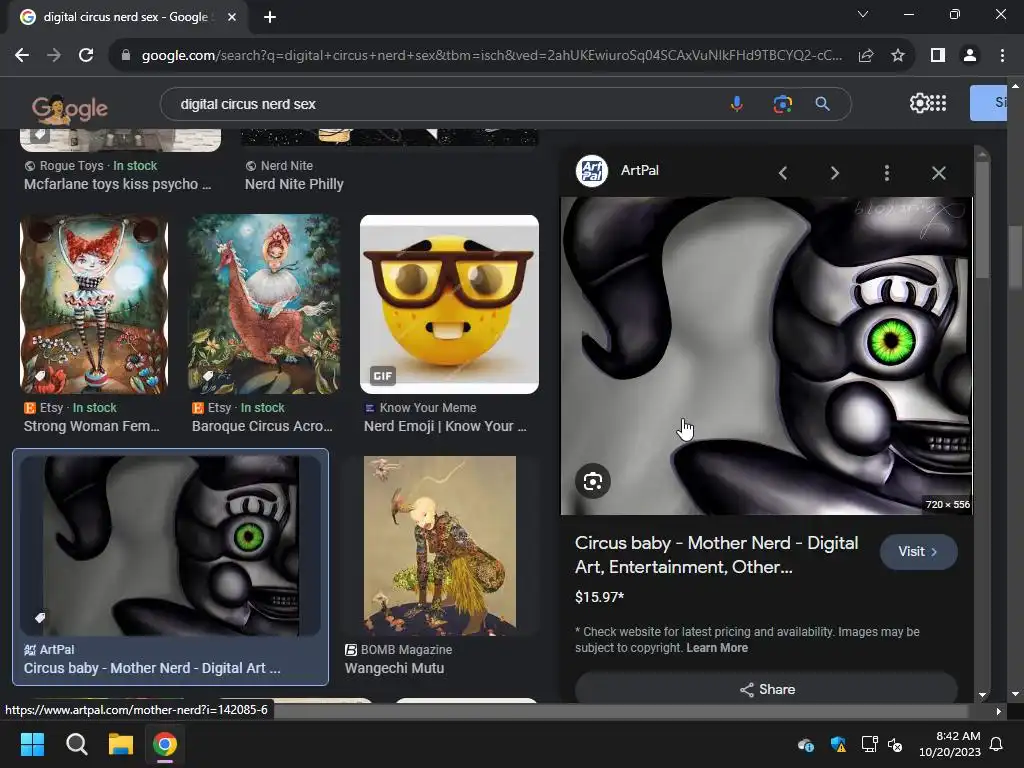This screenshot has width=1024, height=768.
Task: Search by image with Google Lens
Action: (782, 104)
